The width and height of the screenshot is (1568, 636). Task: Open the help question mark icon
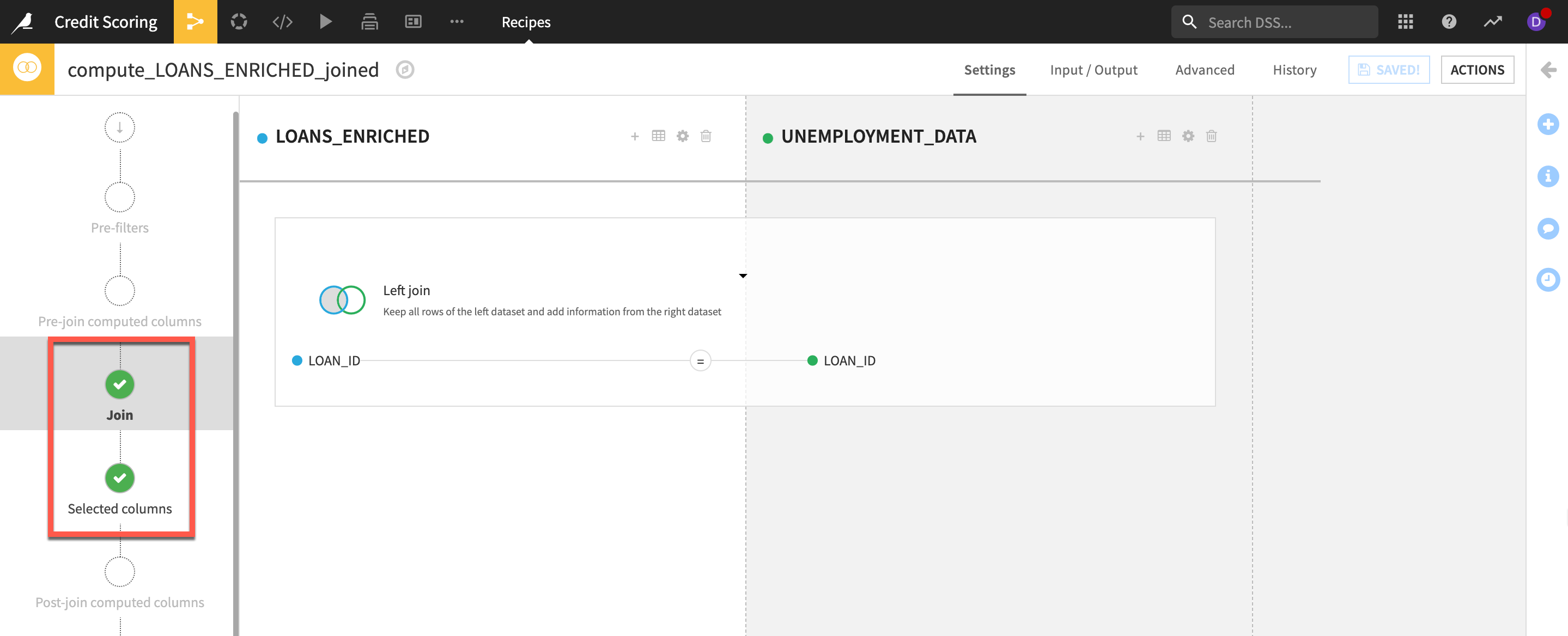pyautogui.click(x=1449, y=22)
